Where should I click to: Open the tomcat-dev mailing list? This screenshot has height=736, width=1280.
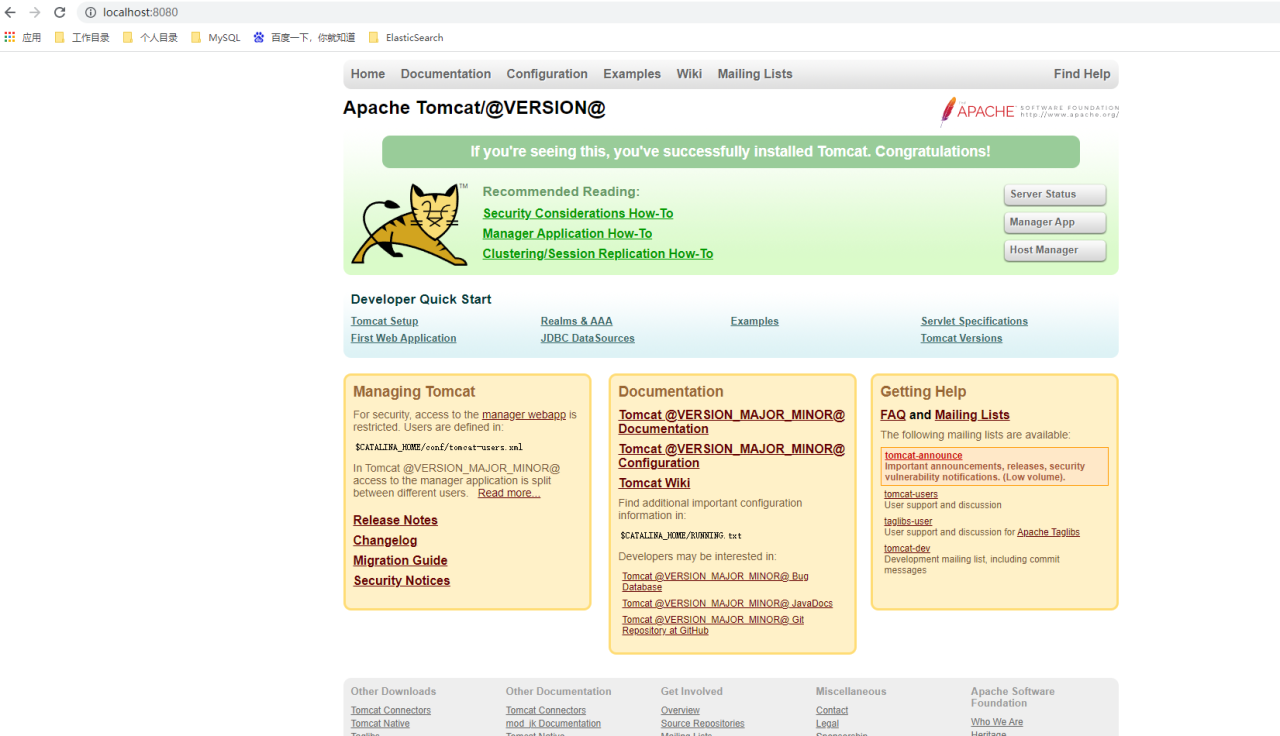coord(907,548)
